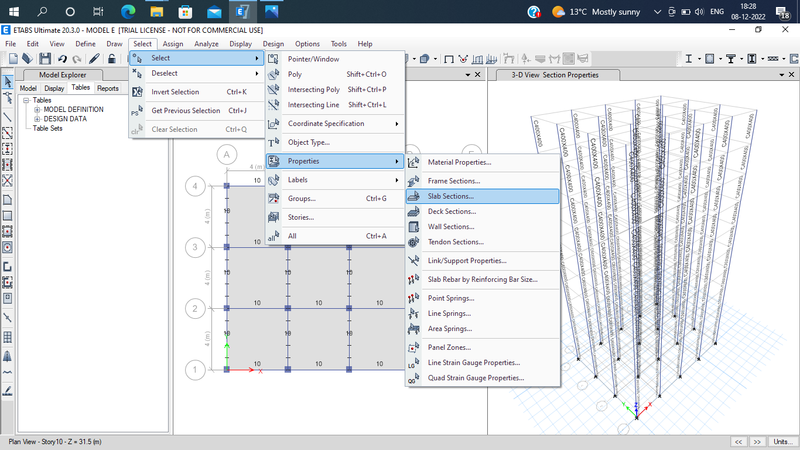This screenshot has height=450, width=800.
Task: Collapse the Tables tree node
Action: tap(26, 101)
